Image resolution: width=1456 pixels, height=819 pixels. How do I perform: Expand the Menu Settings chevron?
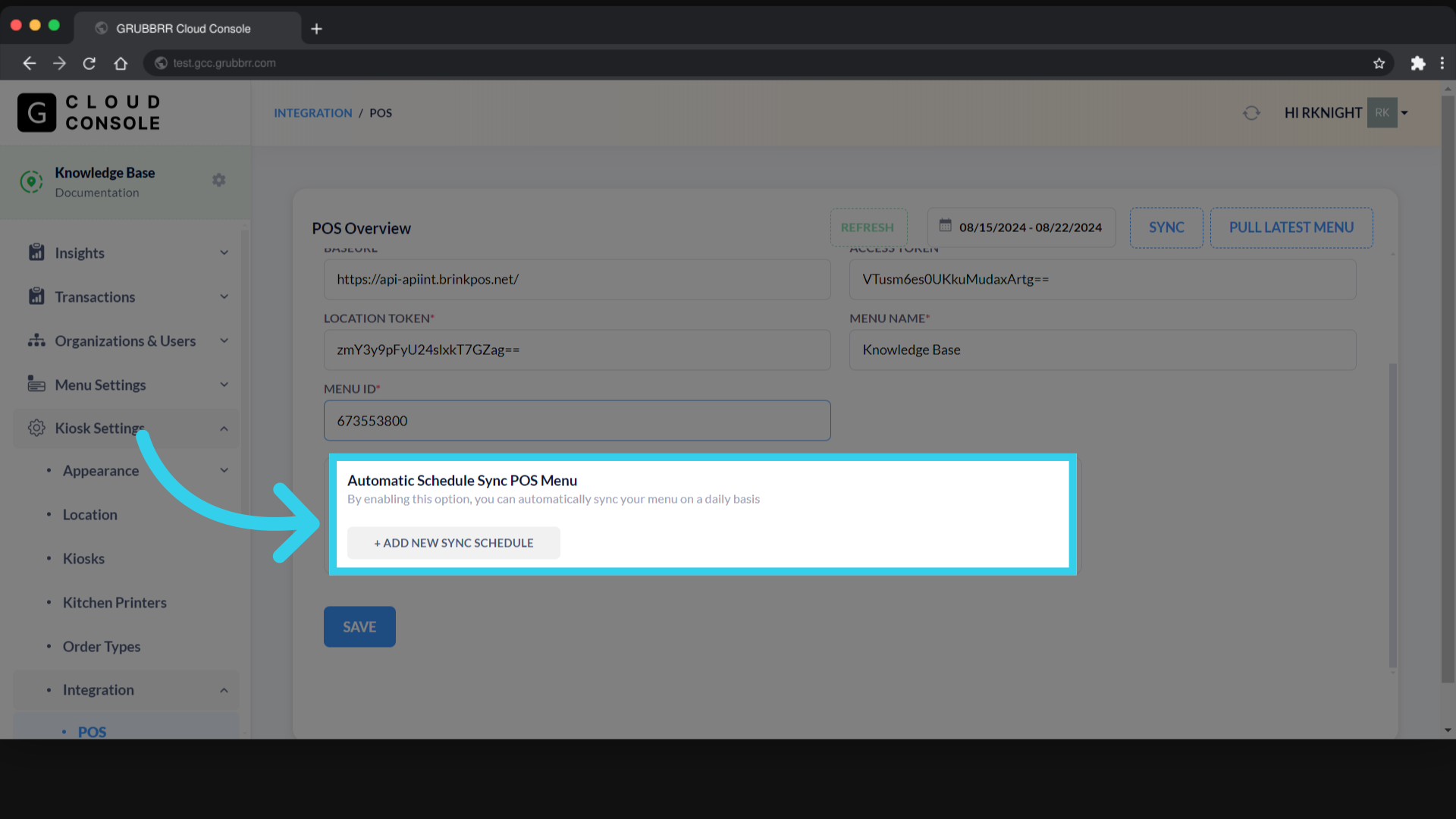pyautogui.click(x=224, y=384)
